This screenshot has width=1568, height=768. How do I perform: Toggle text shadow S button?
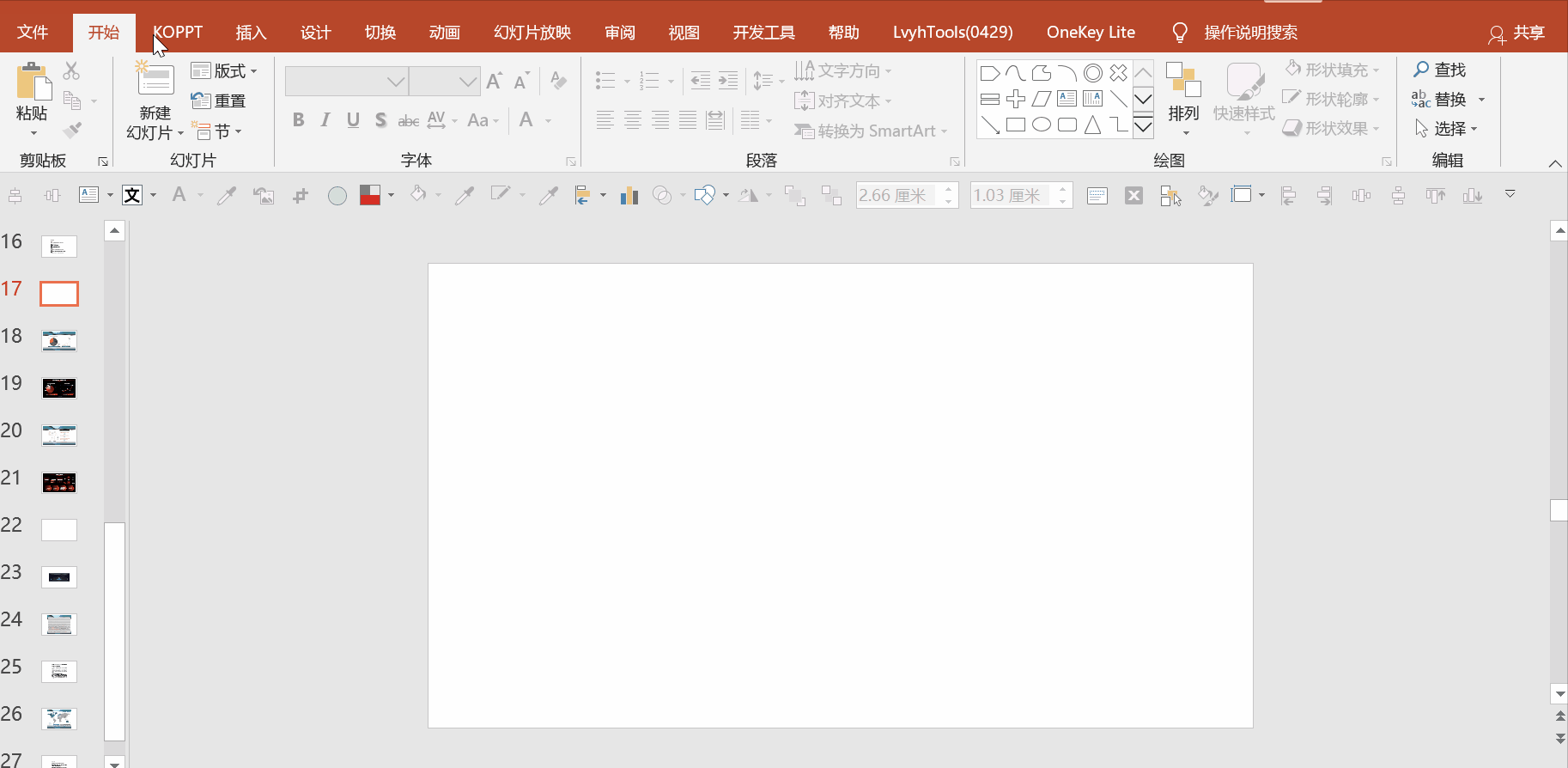[x=380, y=120]
